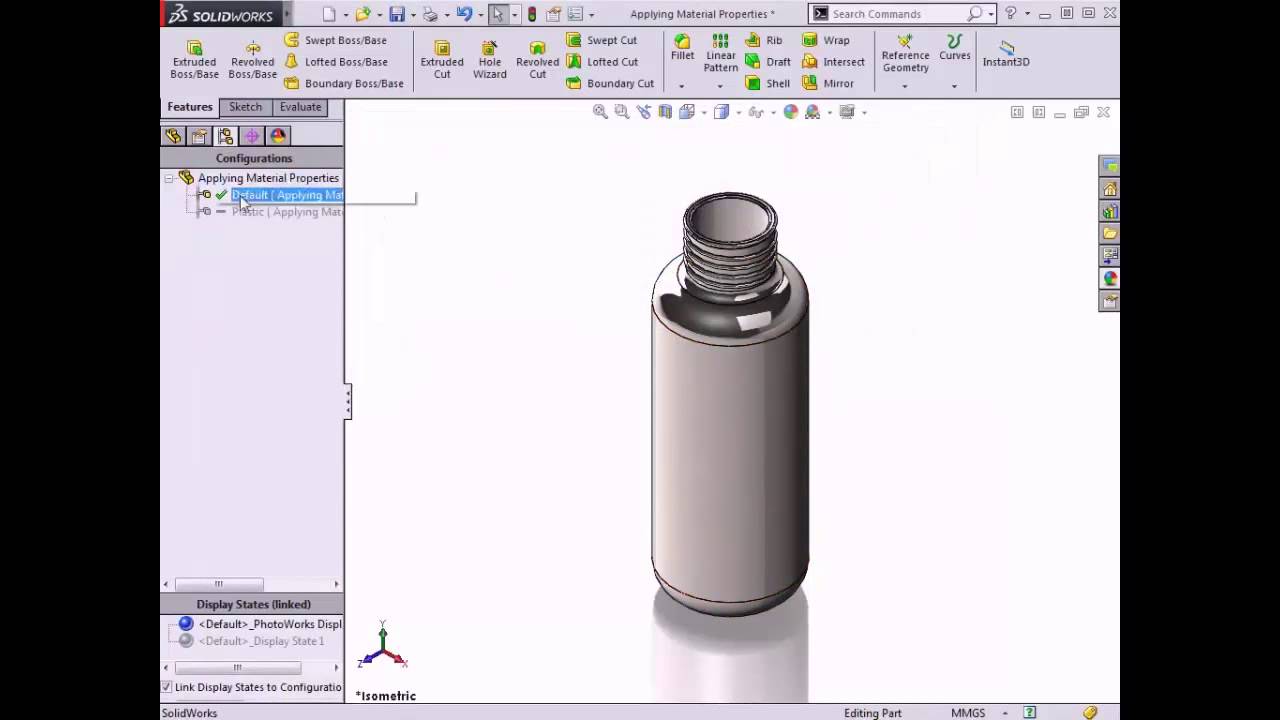Switch to the Evaluate tab

(300, 107)
